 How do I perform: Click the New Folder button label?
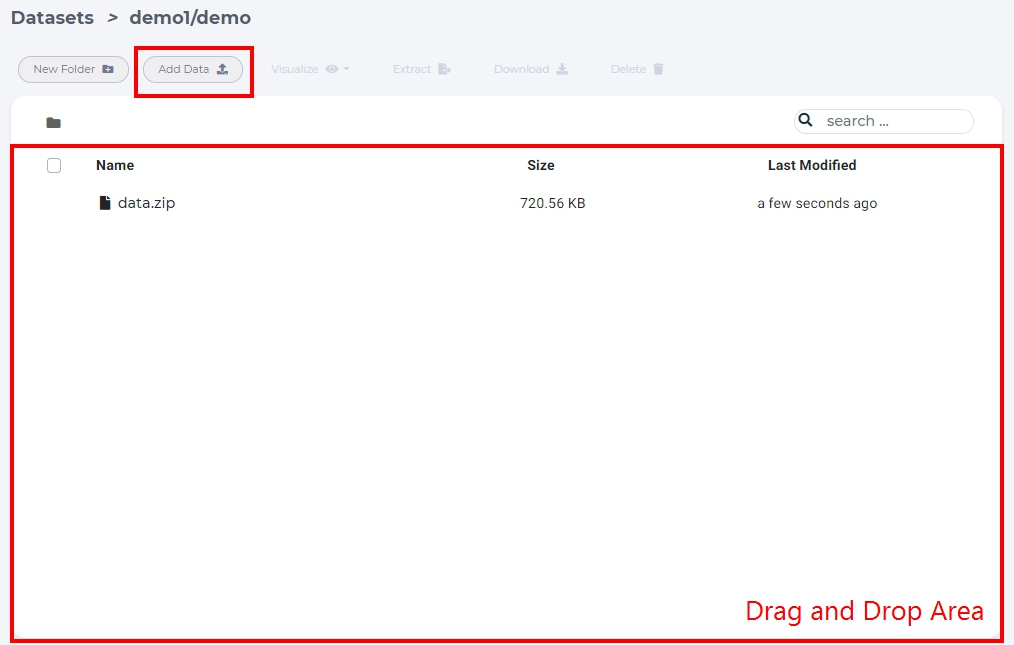click(x=64, y=69)
